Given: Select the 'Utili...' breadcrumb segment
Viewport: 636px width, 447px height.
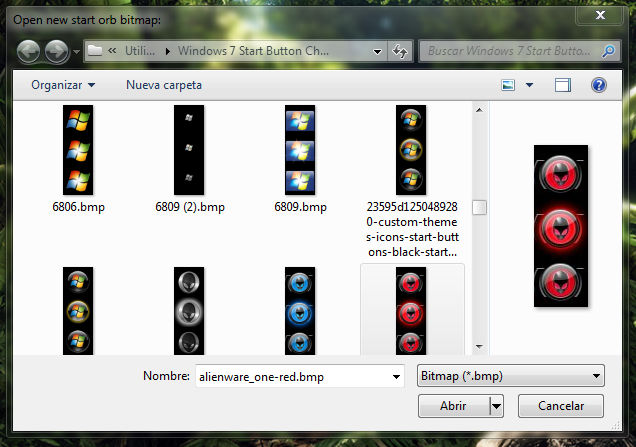Looking at the screenshot, I should (x=140, y=51).
